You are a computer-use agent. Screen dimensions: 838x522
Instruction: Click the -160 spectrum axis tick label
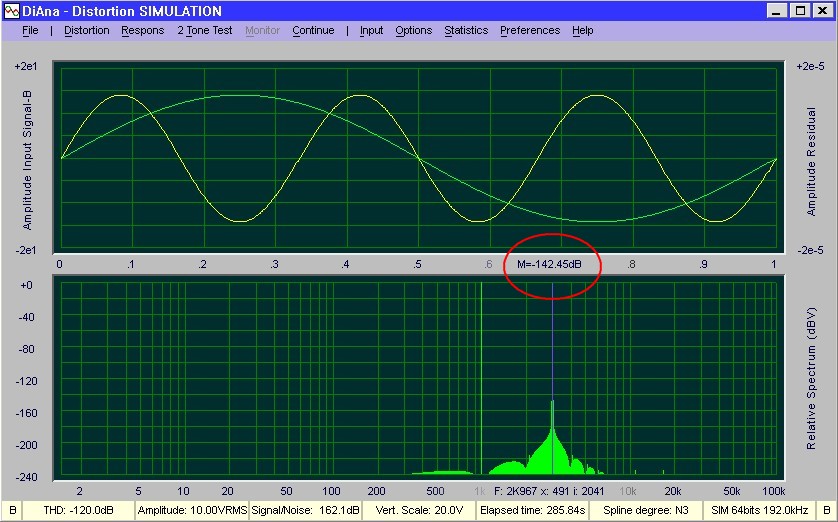point(27,413)
